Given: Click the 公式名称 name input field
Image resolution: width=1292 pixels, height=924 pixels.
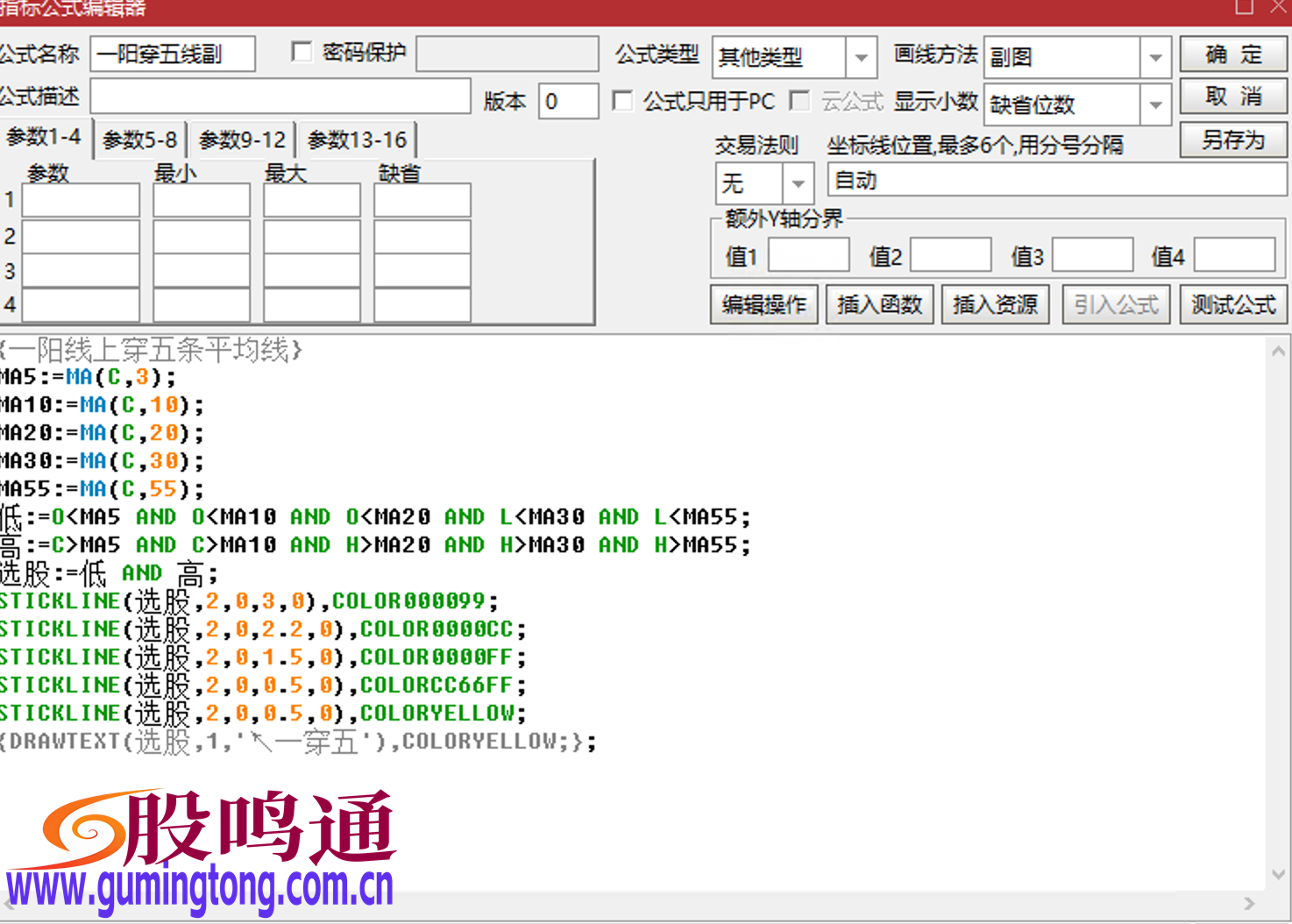Looking at the screenshot, I should pos(172,53).
